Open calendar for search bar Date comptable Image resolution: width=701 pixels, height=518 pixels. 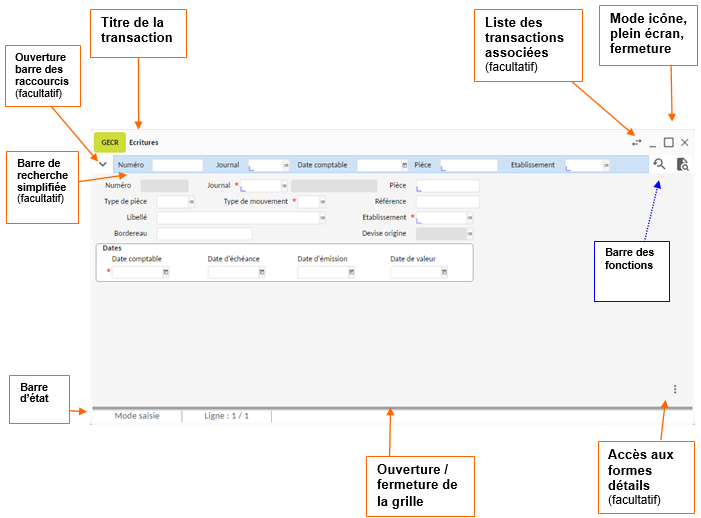click(404, 165)
